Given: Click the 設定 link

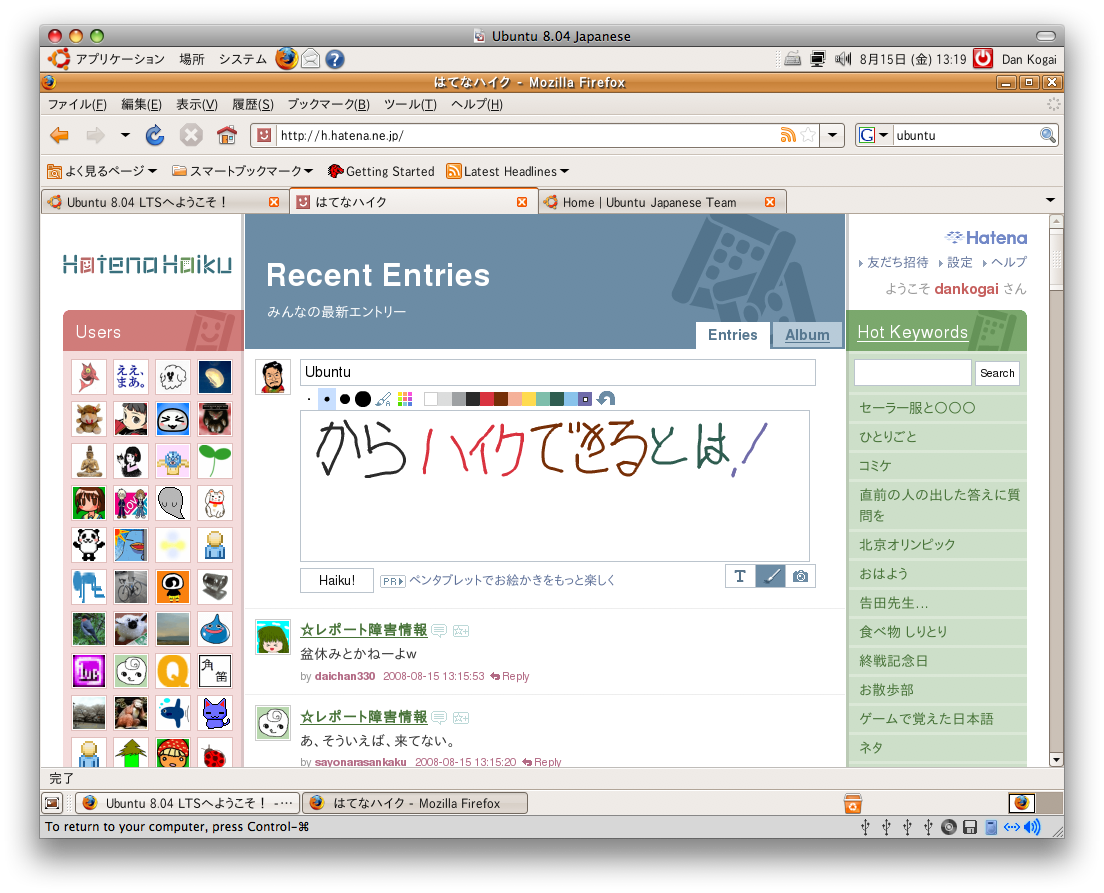Looking at the screenshot, I should tap(959, 262).
